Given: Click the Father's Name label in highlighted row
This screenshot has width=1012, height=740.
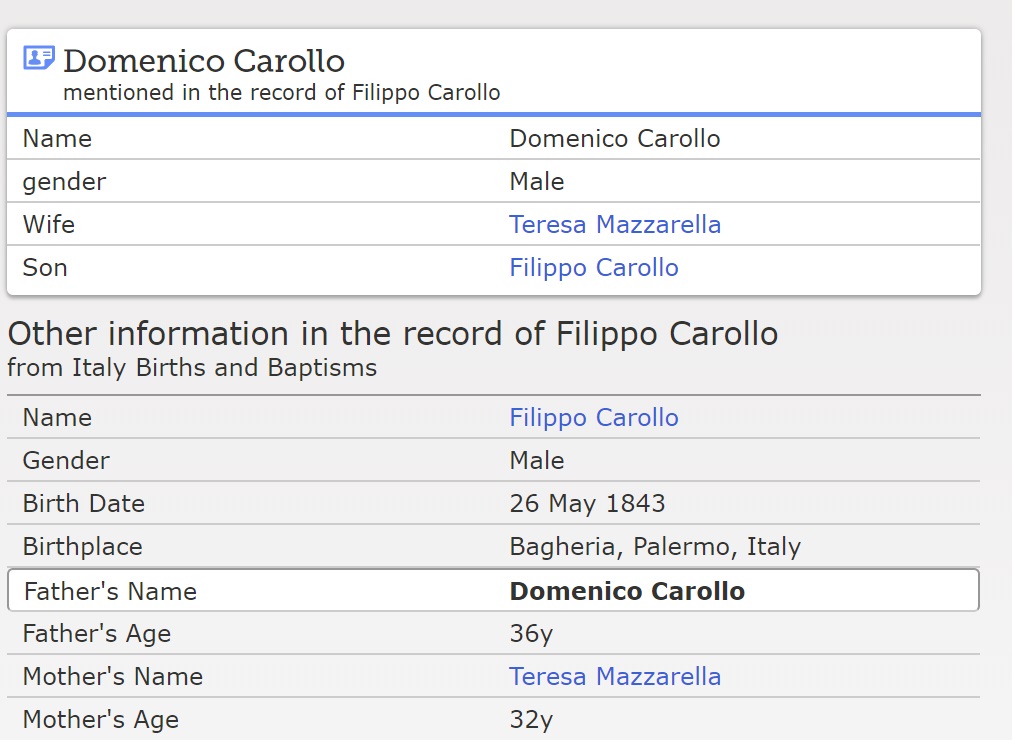Looking at the screenshot, I should pos(110,591).
